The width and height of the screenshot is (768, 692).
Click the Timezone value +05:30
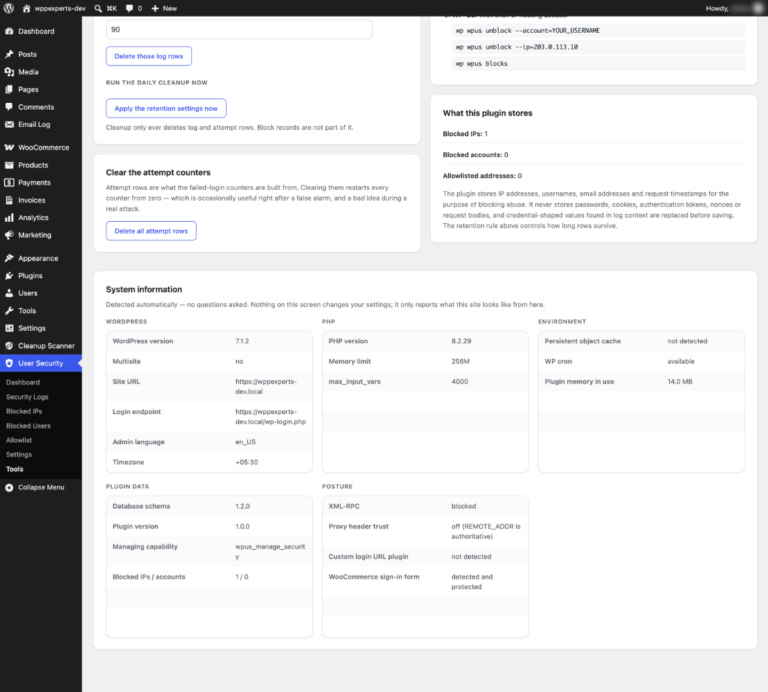point(246,462)
